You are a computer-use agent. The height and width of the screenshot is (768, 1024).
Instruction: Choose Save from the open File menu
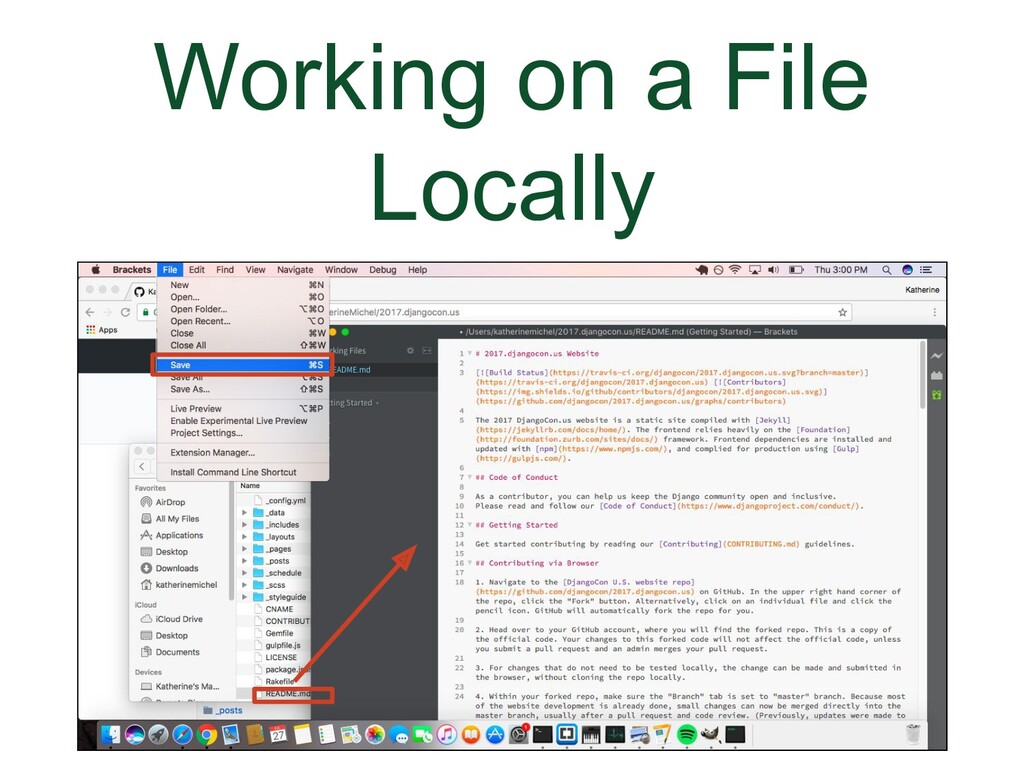point(181,365)
